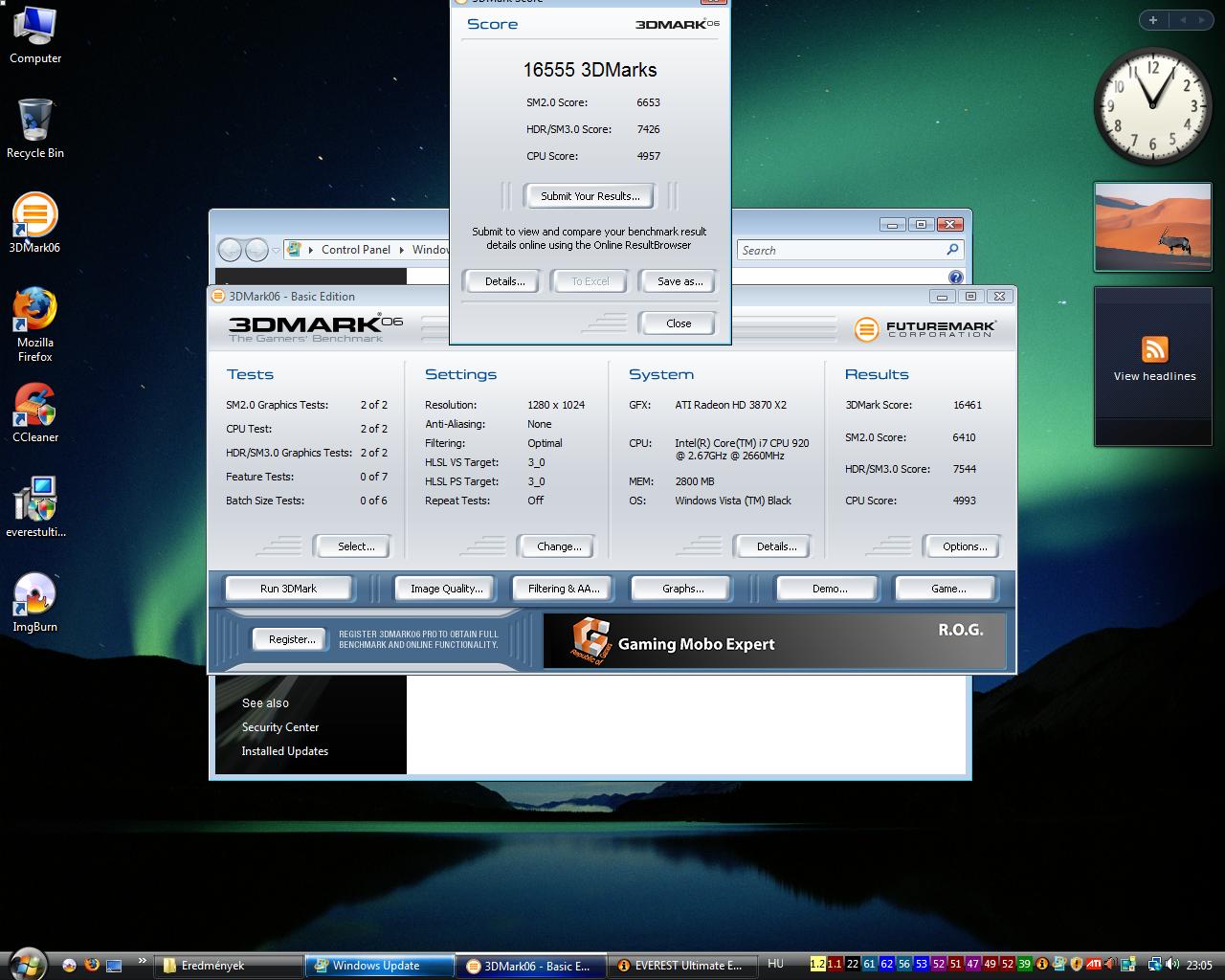Expand the Quick Launch overflow chevron
The width and height of the screenshot is (1225, 980).
pyautogui.click(x=143, y=962)
